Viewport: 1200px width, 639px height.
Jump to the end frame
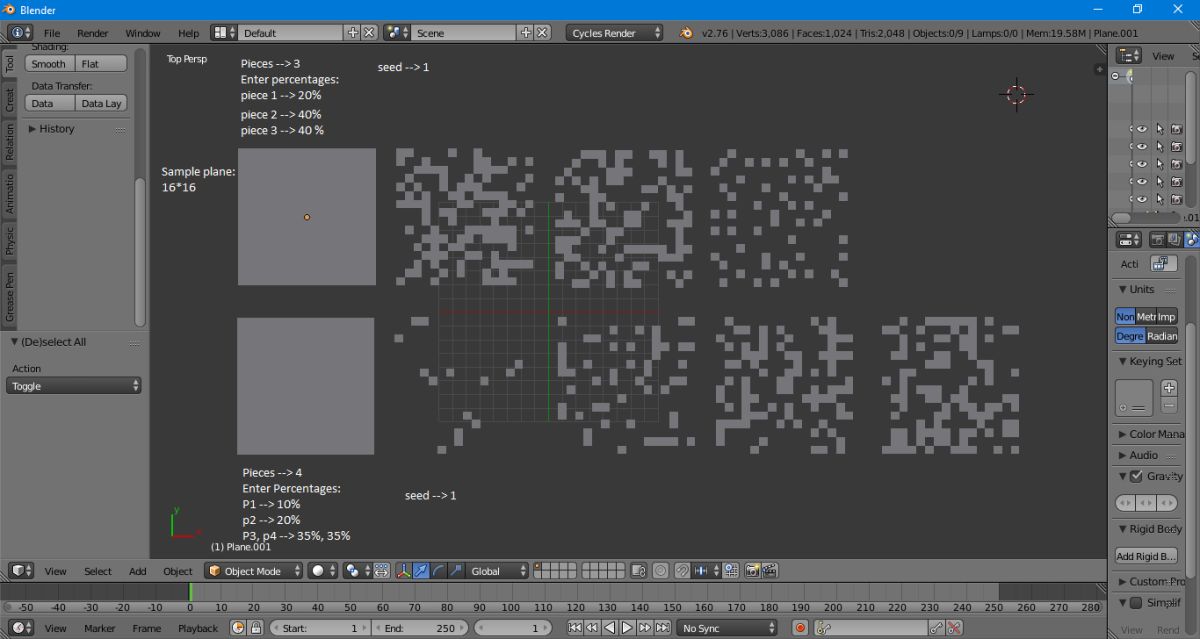pos(662,628)
